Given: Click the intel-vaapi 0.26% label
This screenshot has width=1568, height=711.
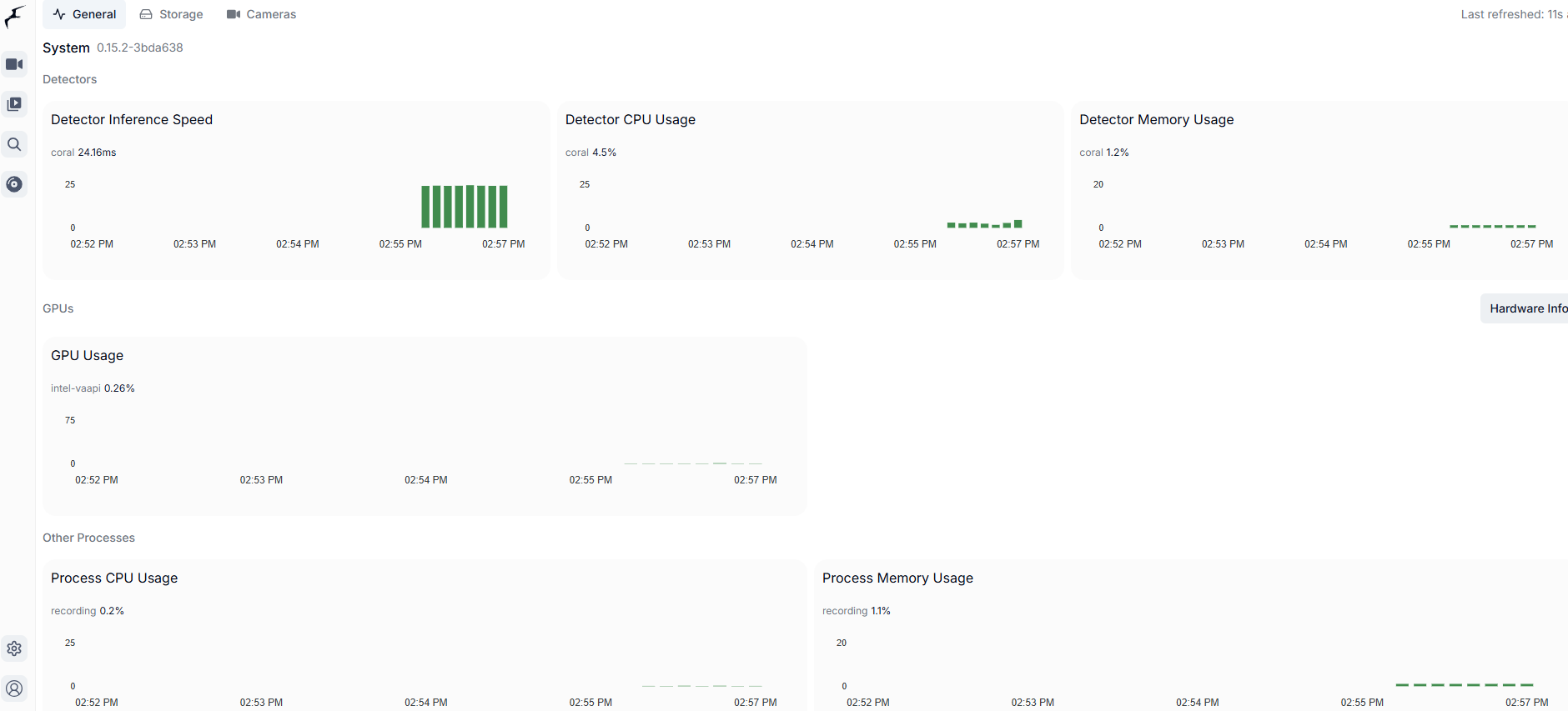Looking at the screenshot, I should click(93, 388).
